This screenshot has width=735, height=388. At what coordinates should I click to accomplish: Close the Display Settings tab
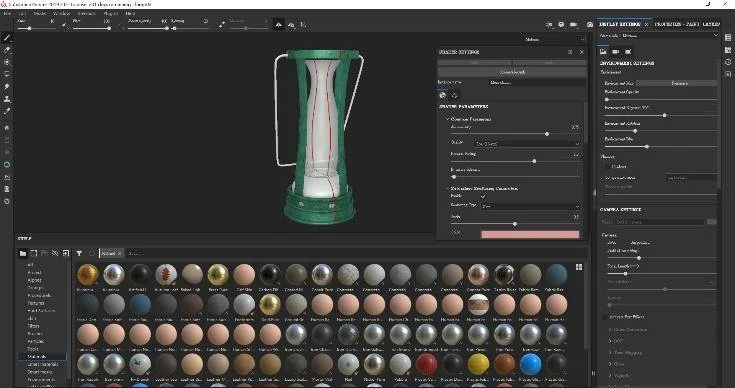coord(646,24)
